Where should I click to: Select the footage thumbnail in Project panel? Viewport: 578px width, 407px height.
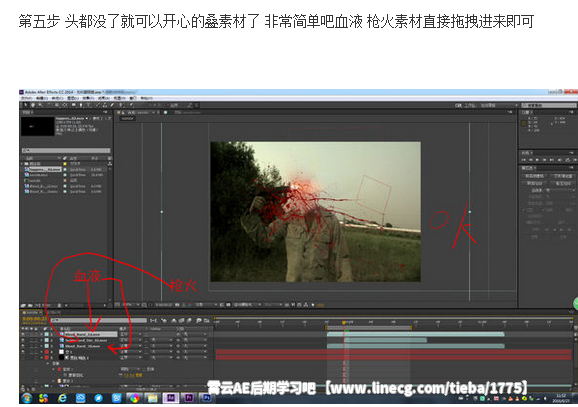(38, 126)
